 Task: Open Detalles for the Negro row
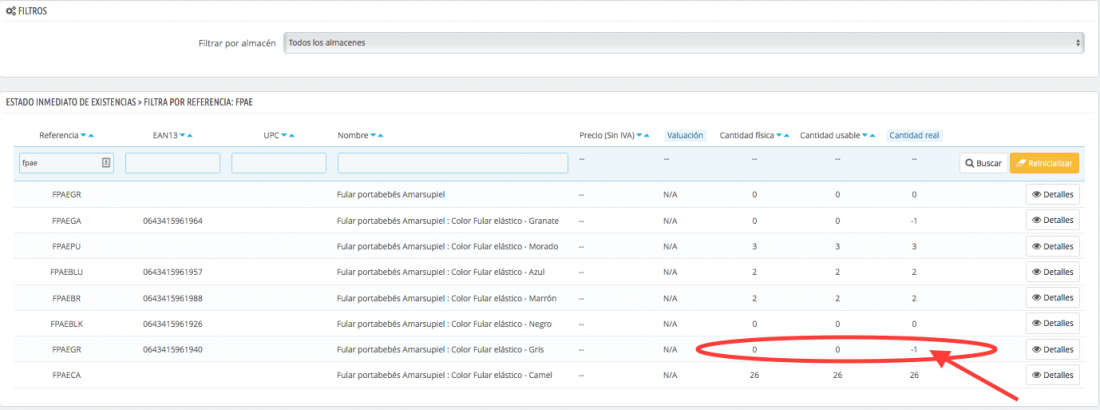click(1052, 324)
